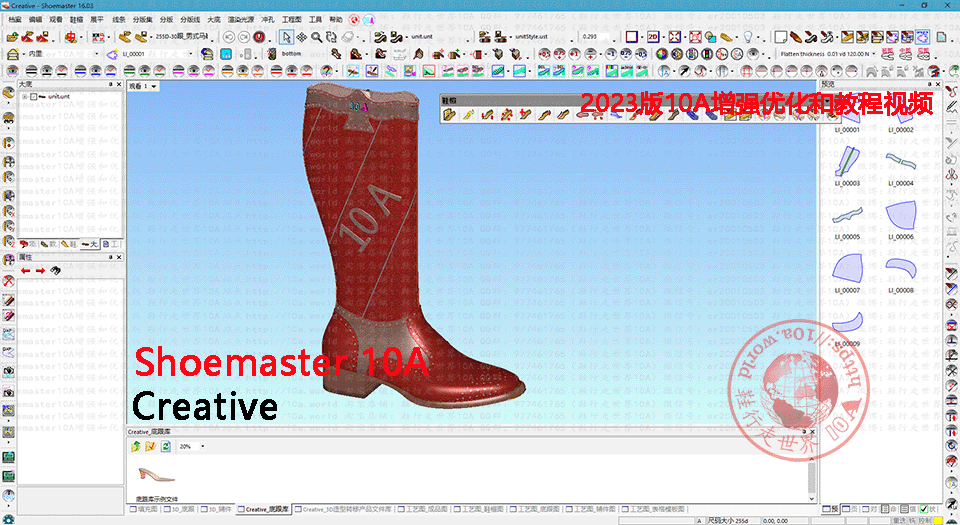Toggle magenta line visibility eye icon
Image resolution: width=960 pixels, height=525 pixels.
point(193,70)
